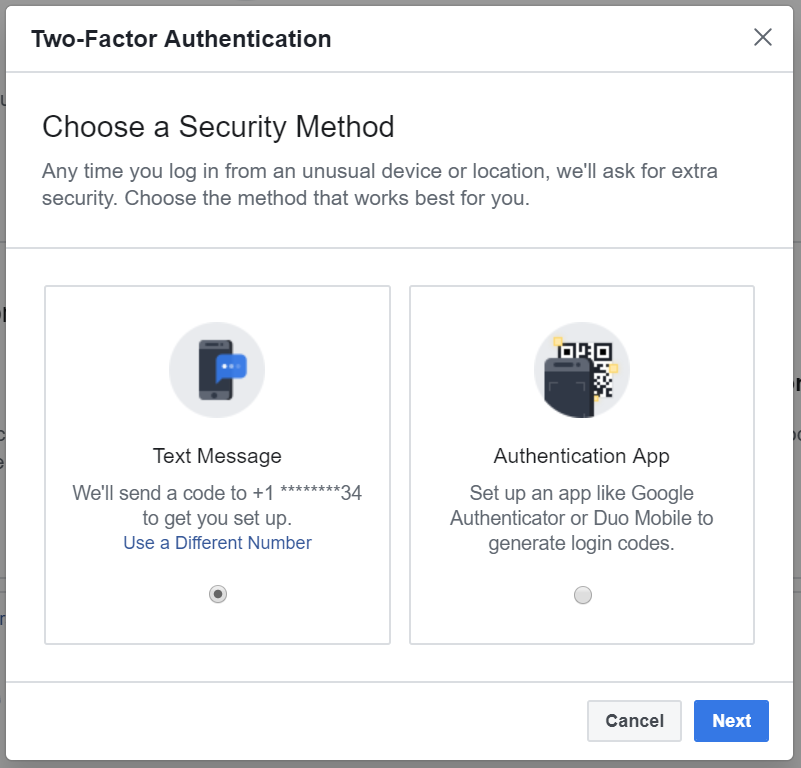
Task: Click the Choose a Security Method heading
Action: 218,127
